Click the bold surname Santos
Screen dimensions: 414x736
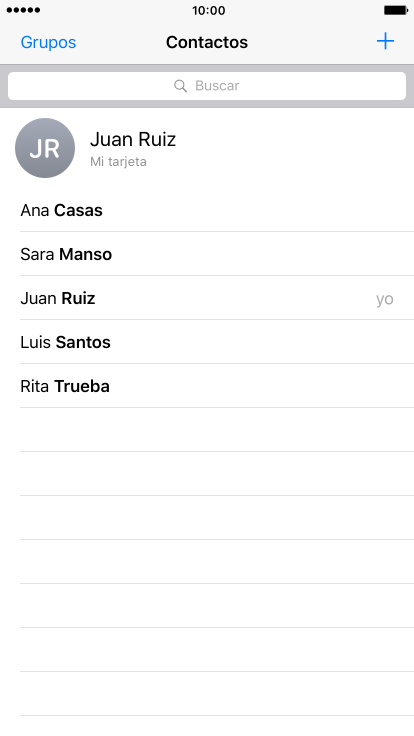pyautogui.click(x=83, y=342)
